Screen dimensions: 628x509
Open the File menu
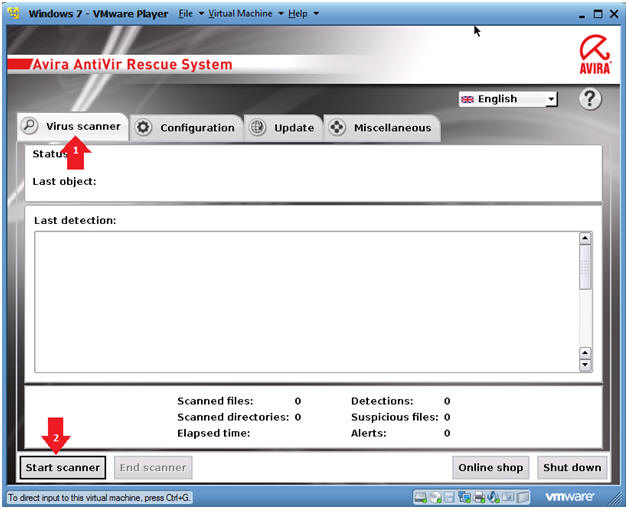click(x=185, y=14)
